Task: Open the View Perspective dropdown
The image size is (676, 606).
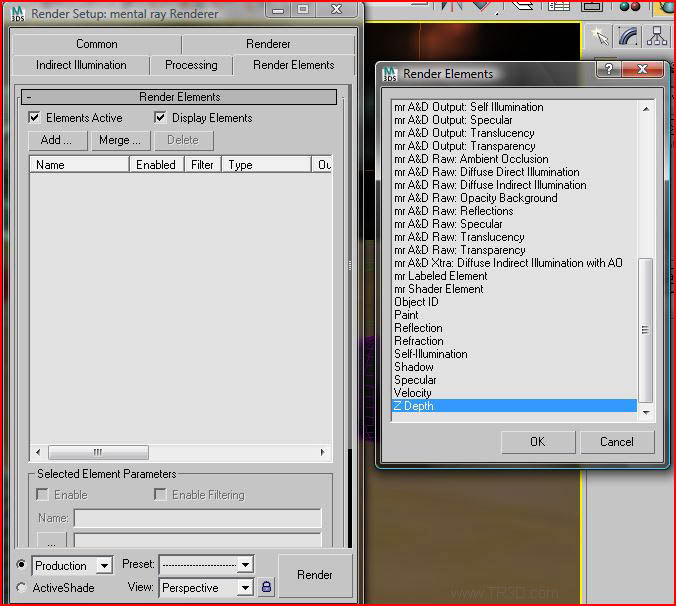Action: (207, 587)
